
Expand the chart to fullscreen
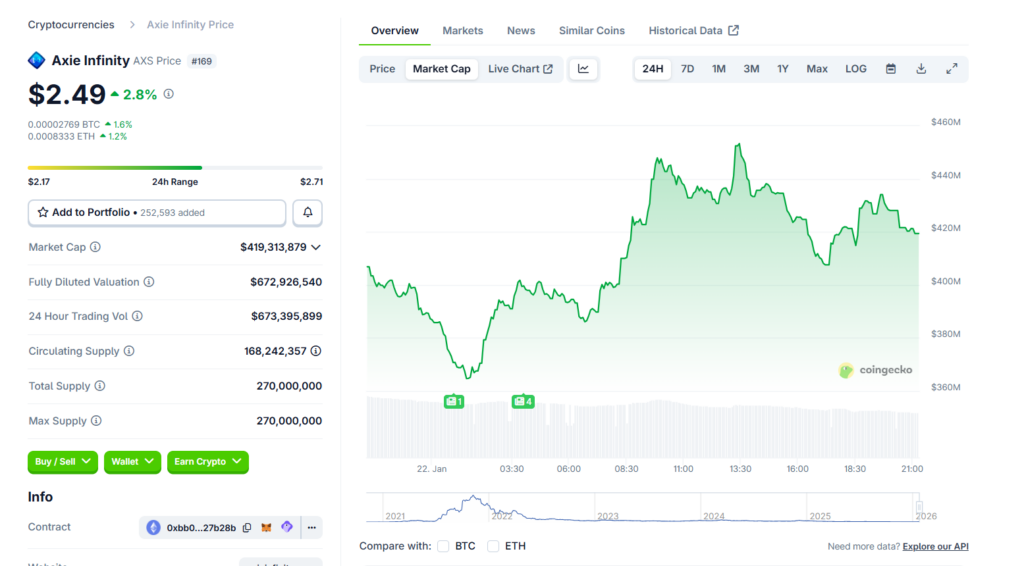tap(951, 69)
